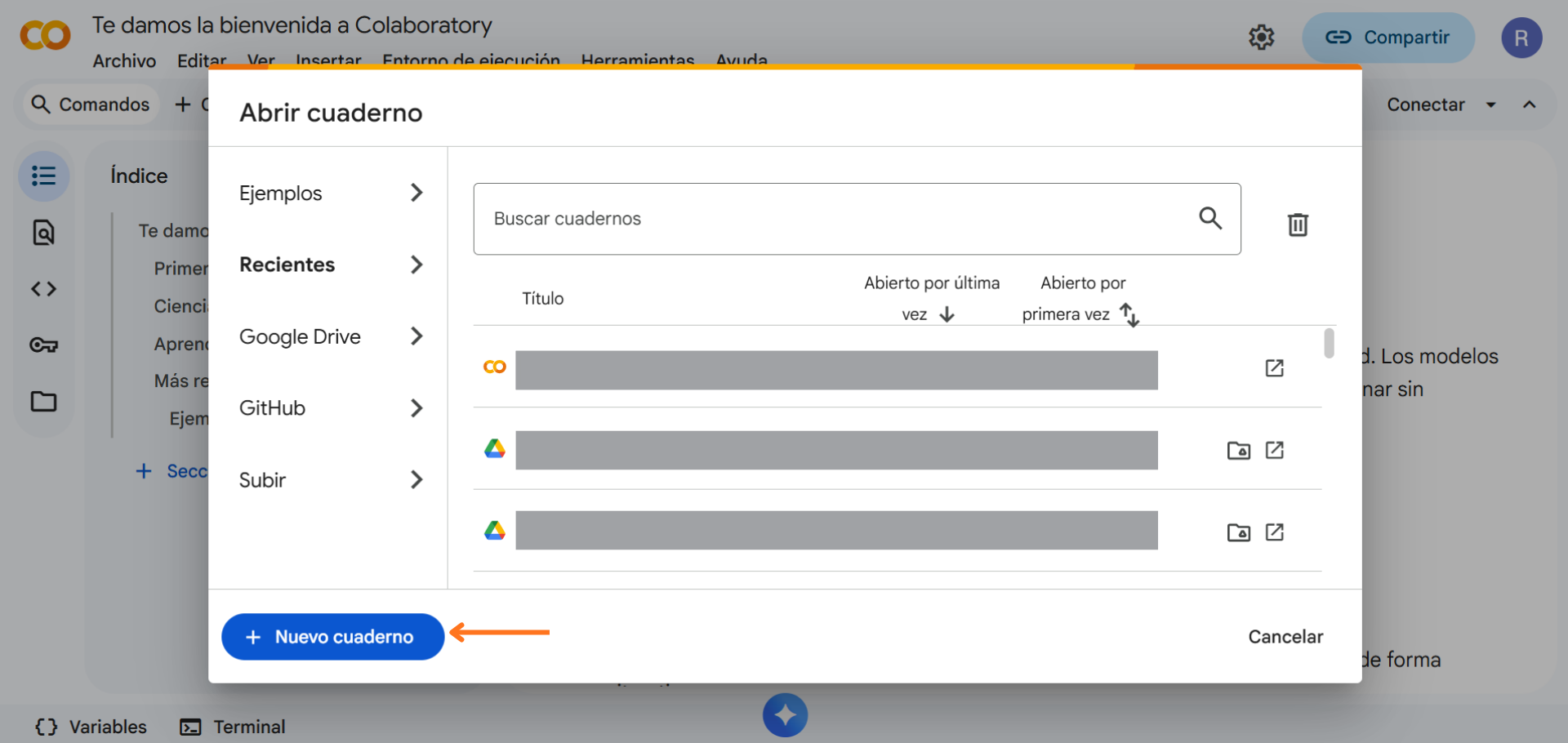
Task: Expand the Conectar dropdown arrow
Action: coord(1490,105)
